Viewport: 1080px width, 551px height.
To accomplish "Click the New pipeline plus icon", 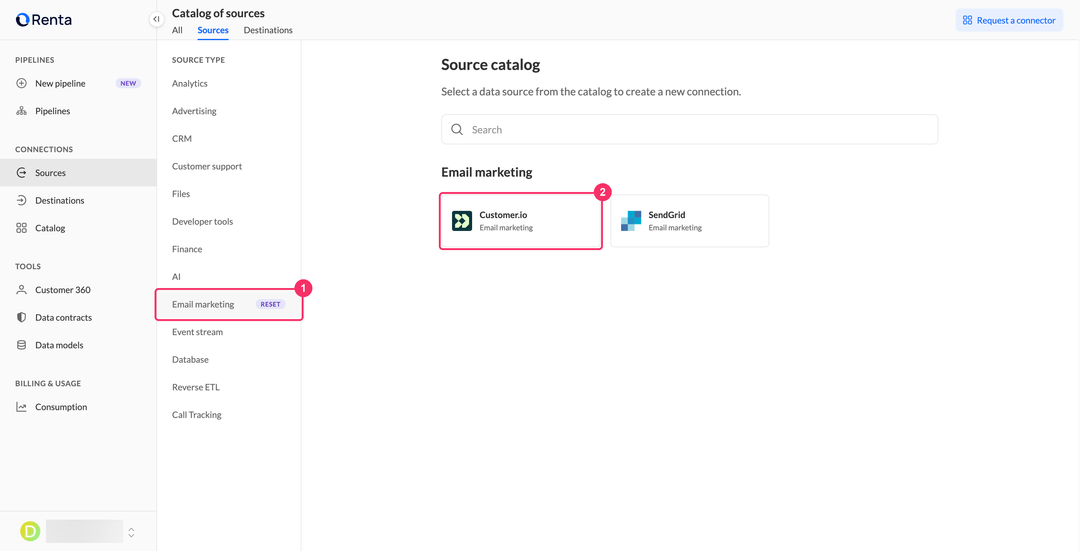I will [x=21, y=83].
